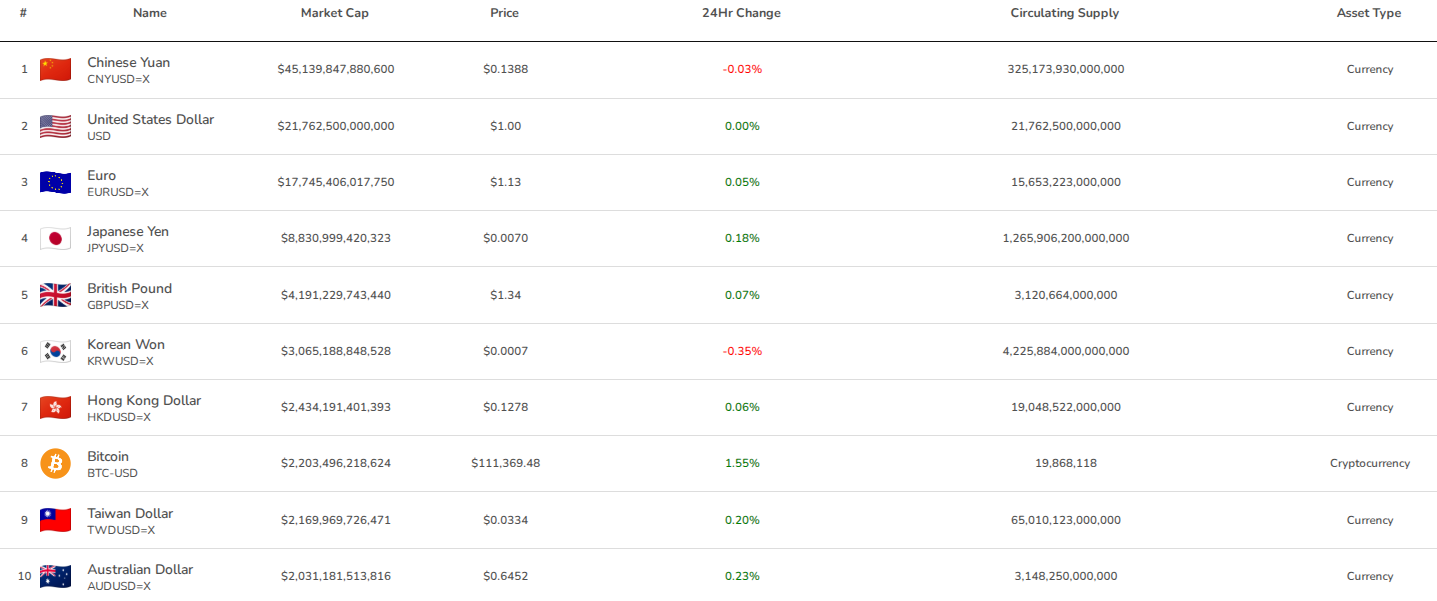Click the Taiwan Dollar flag icon

point(55,520)
